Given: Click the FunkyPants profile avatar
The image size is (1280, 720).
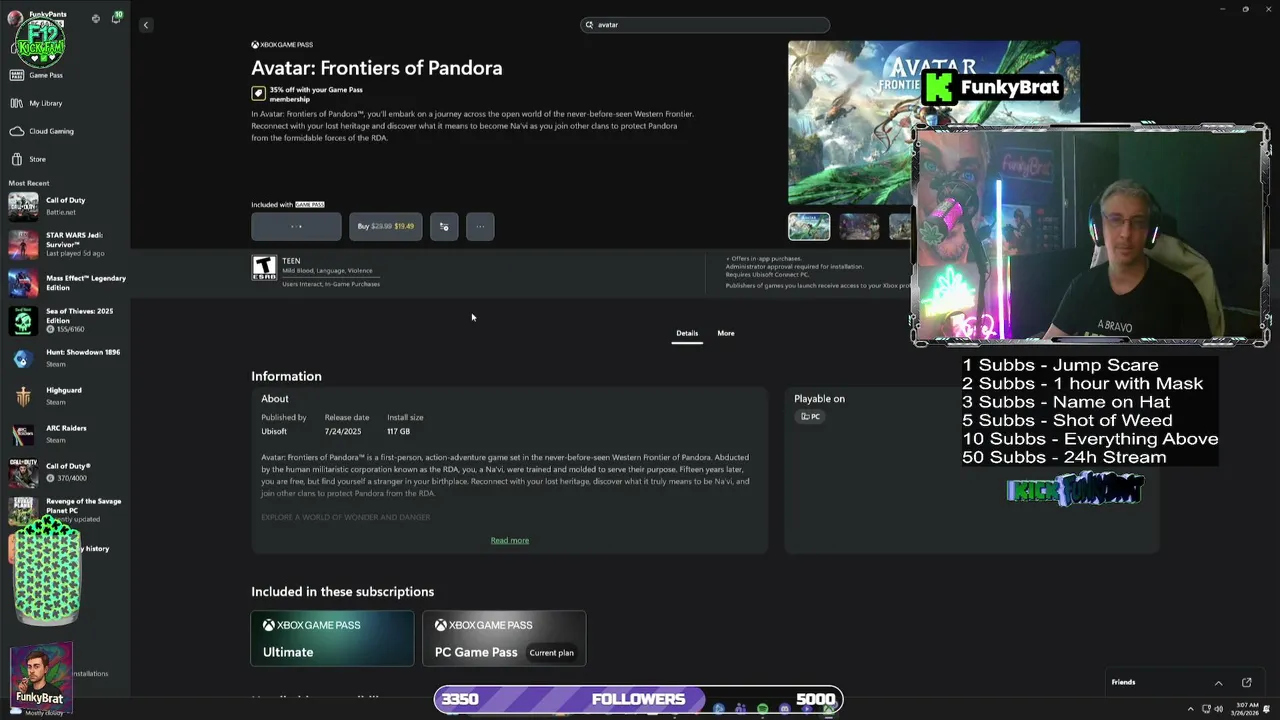Looking at the screenshot, I should click(14, 18).
